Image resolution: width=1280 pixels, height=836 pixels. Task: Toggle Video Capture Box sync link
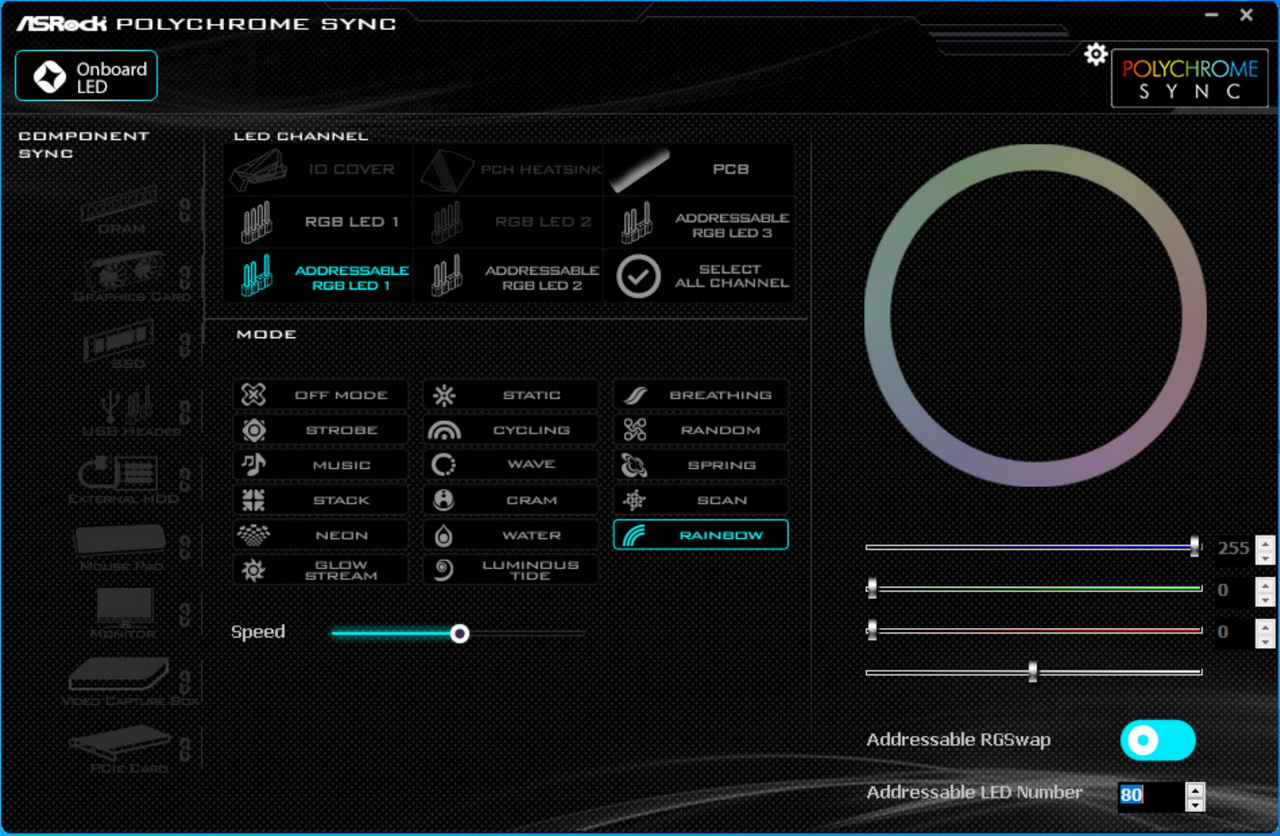click(x=185, y=682)
